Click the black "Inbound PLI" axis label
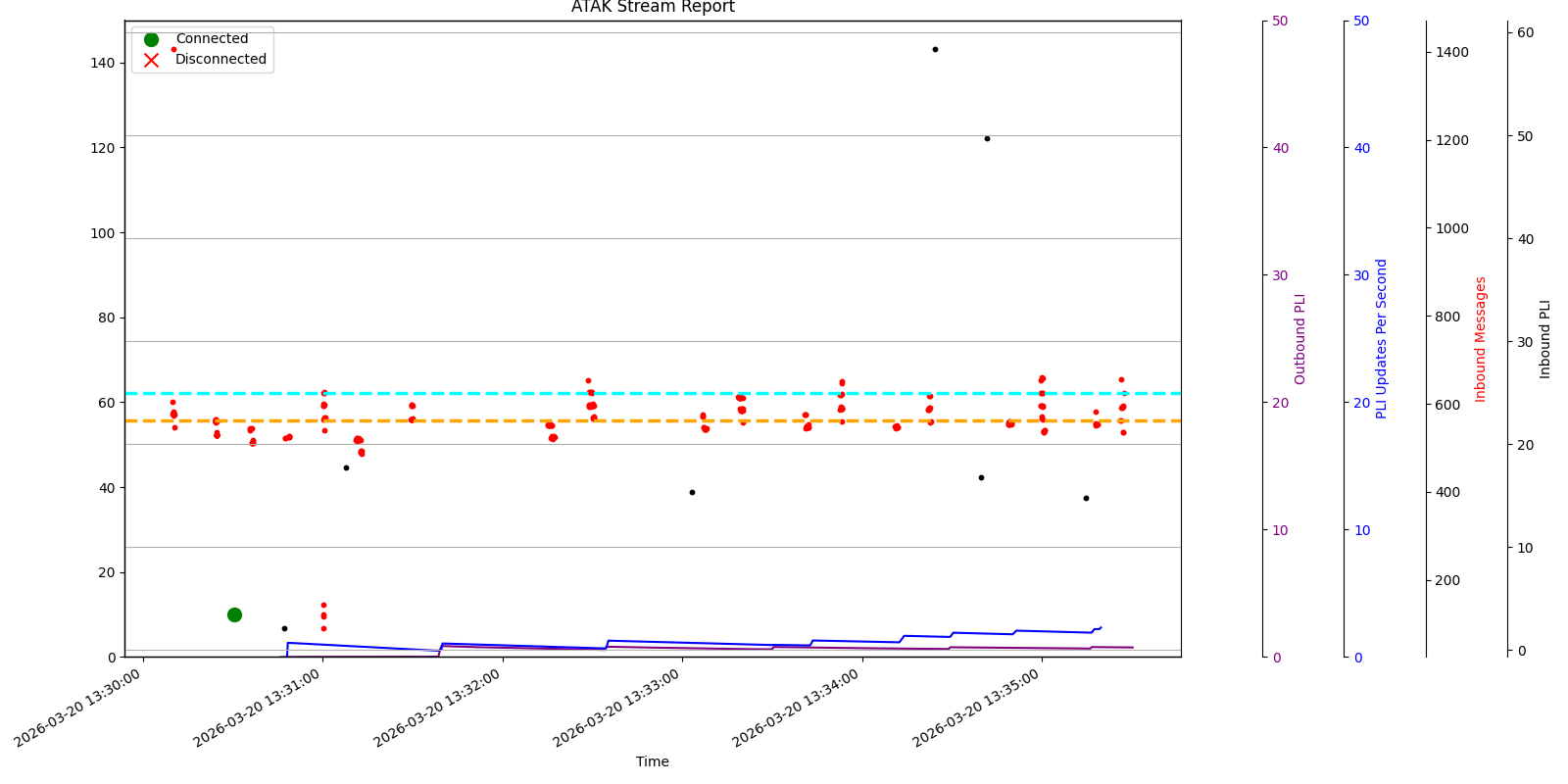The width and height of the screenshot is (1568, 784). [x=1545, y=338]
